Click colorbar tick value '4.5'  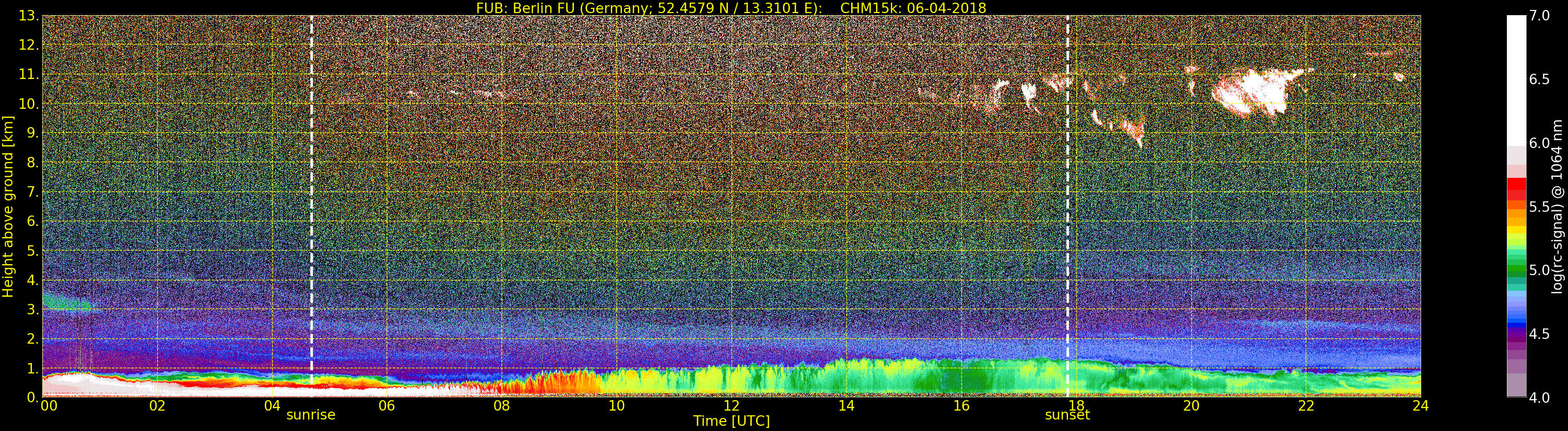(x=1539, y=334)
